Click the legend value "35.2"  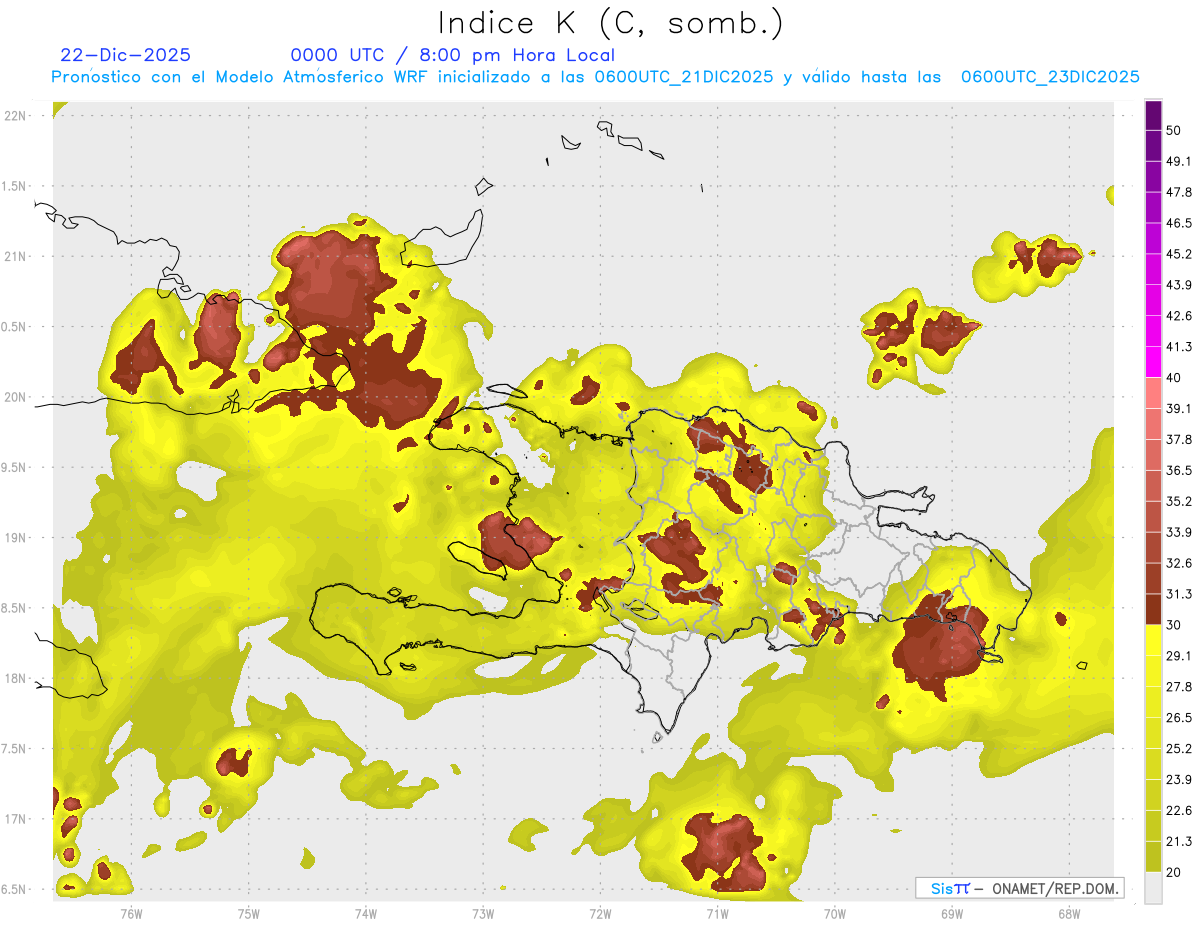click(1178, 501)
